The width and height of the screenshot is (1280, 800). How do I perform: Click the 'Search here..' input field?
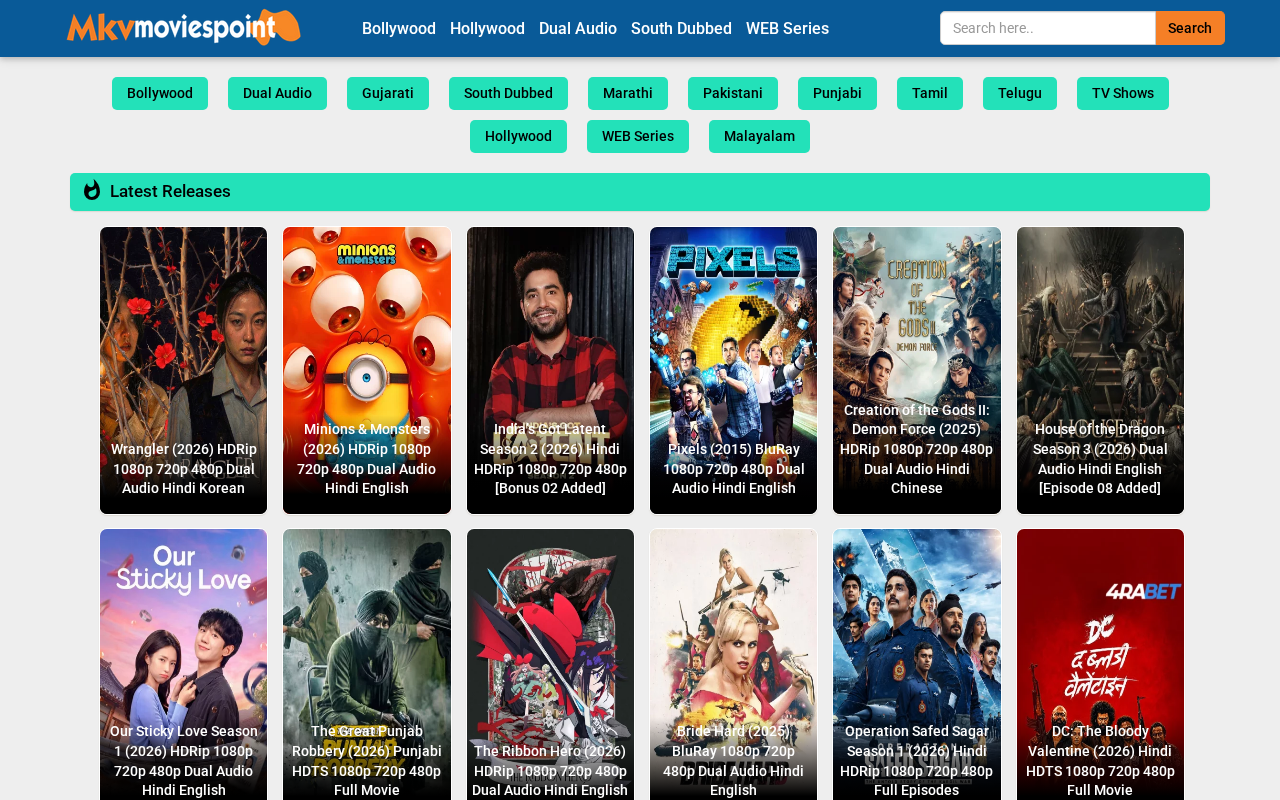pyautogui.click(x=1048, y=28)
